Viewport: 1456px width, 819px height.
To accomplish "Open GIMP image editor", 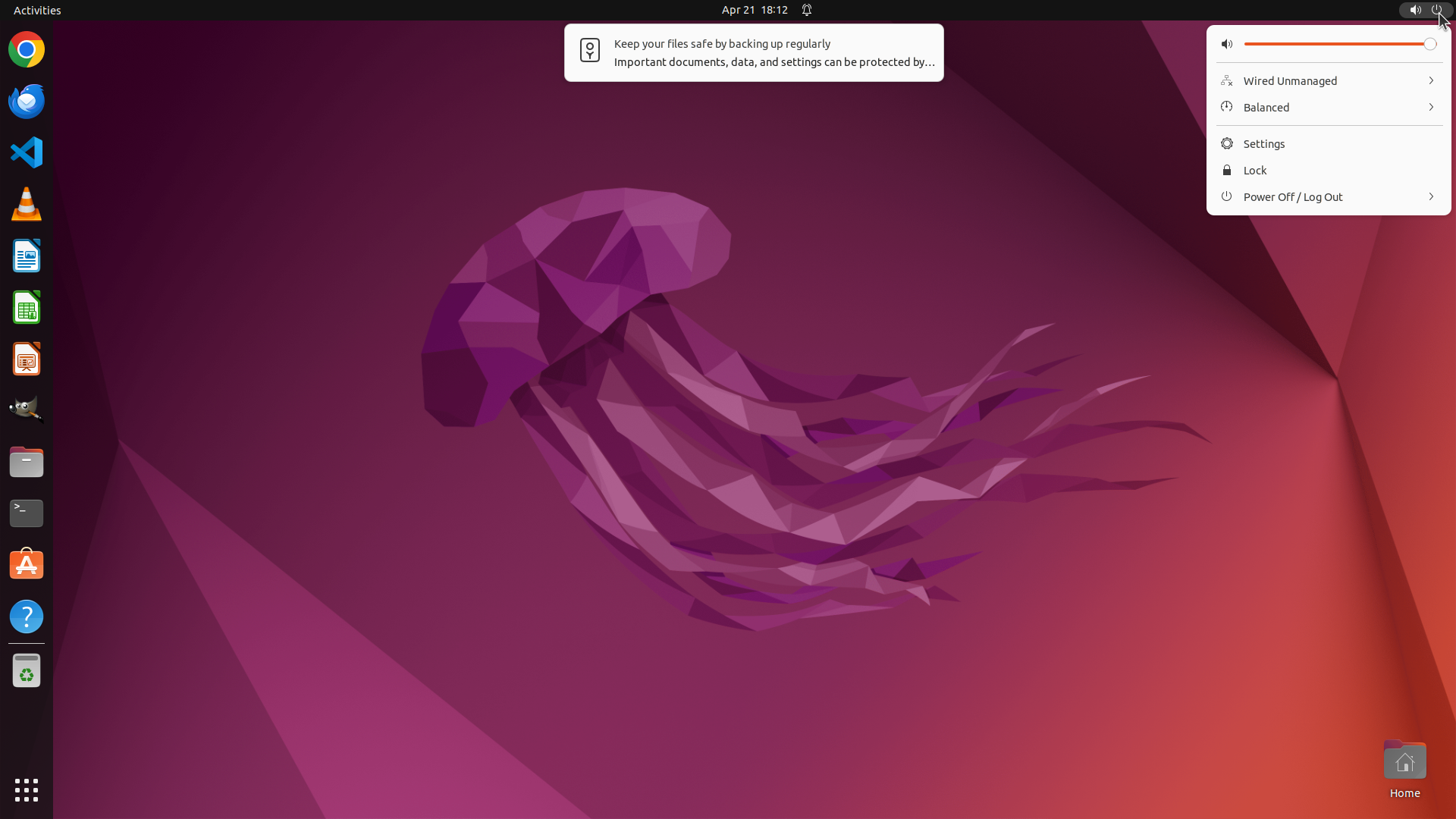I will click(27, 409).
